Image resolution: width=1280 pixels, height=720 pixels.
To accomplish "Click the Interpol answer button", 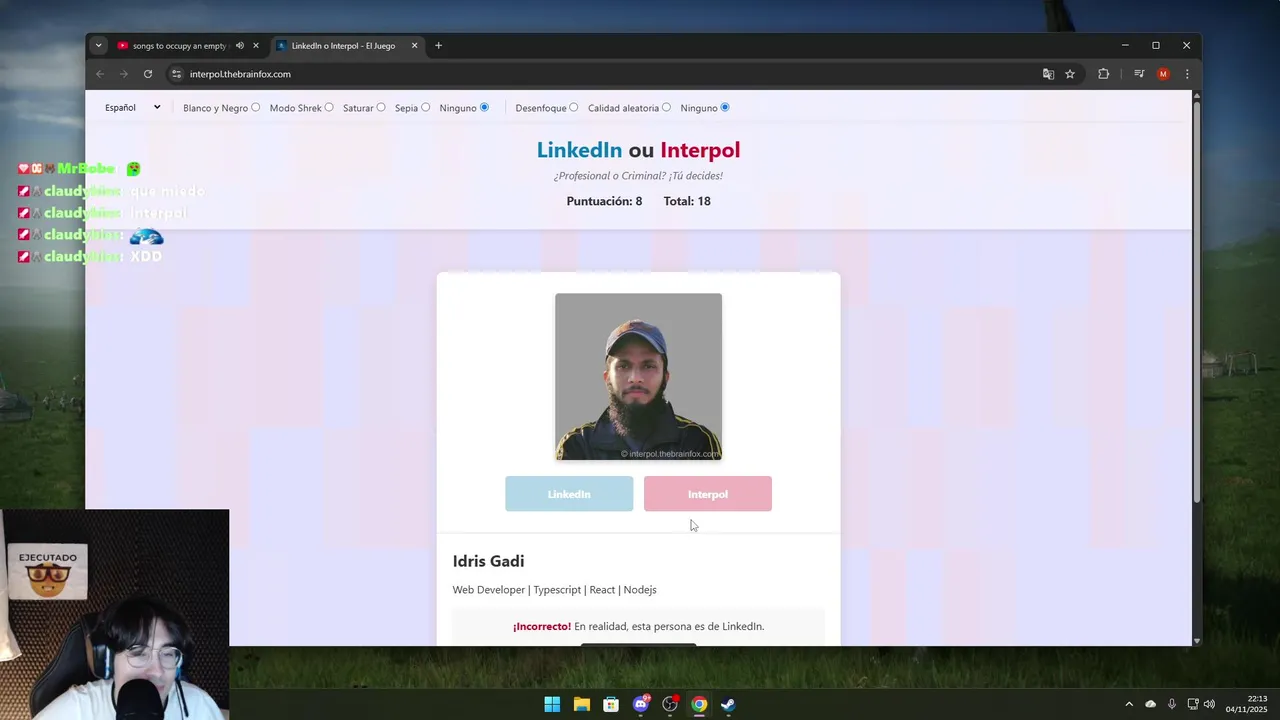I will 708,494.
